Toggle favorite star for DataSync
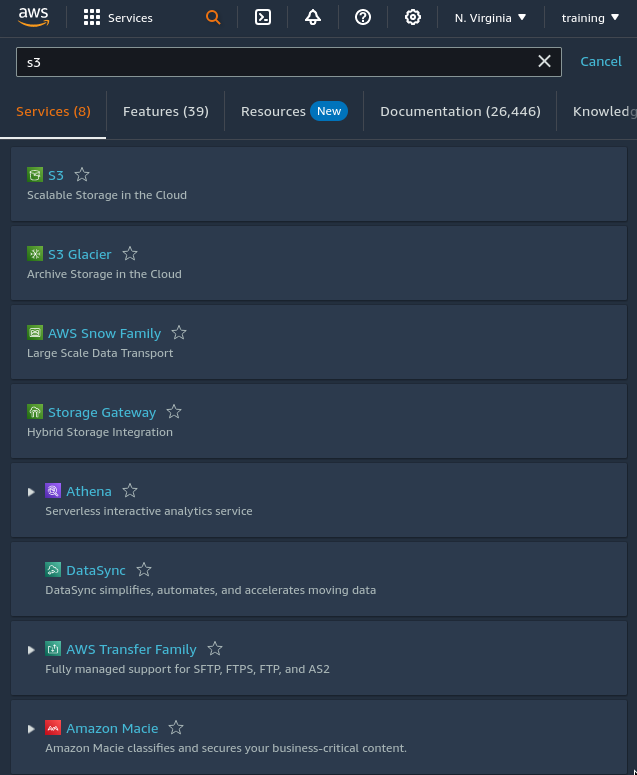 pos(144,570)
